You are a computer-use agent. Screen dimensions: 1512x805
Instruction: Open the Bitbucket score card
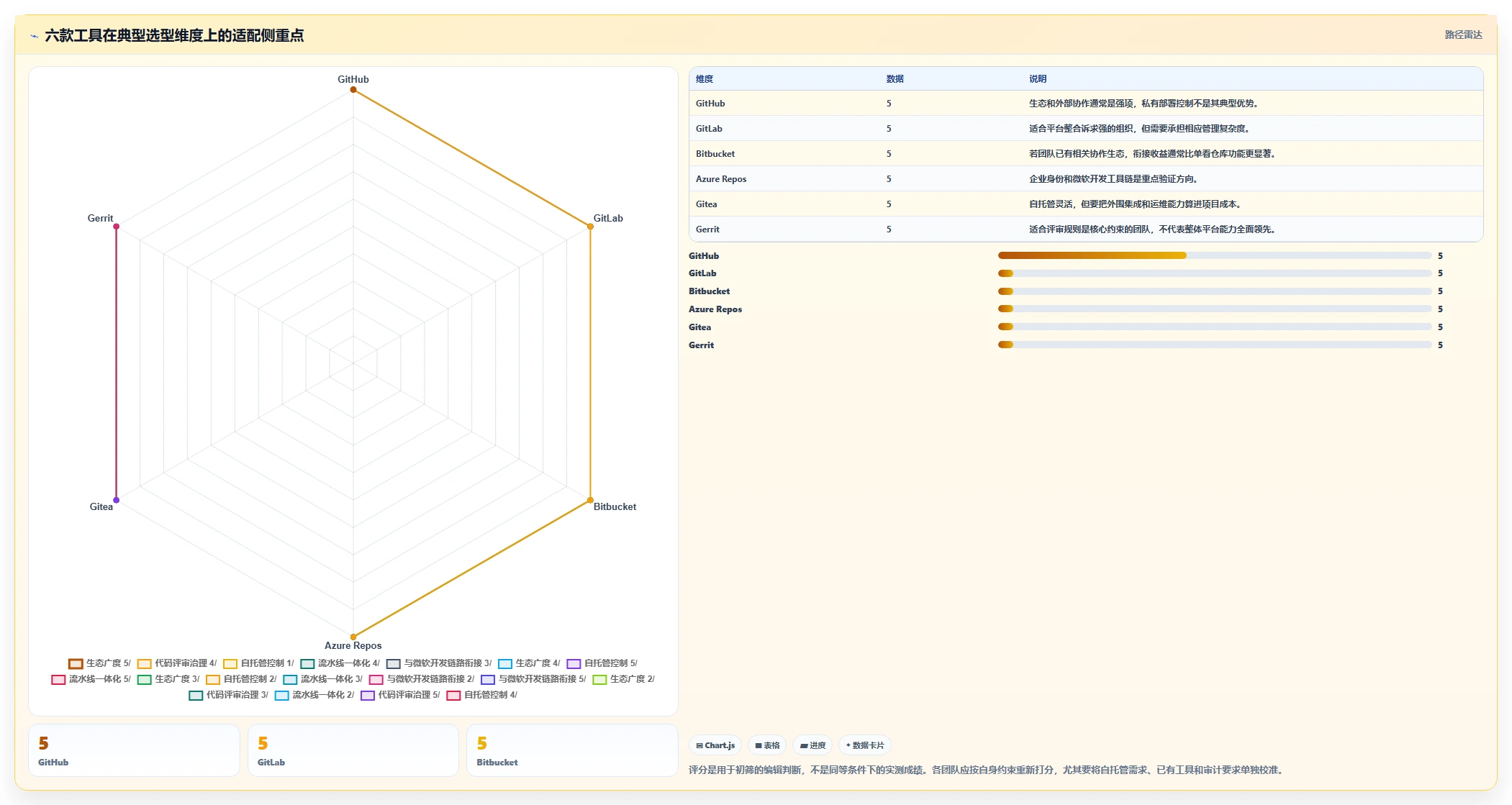pos(572,750)
